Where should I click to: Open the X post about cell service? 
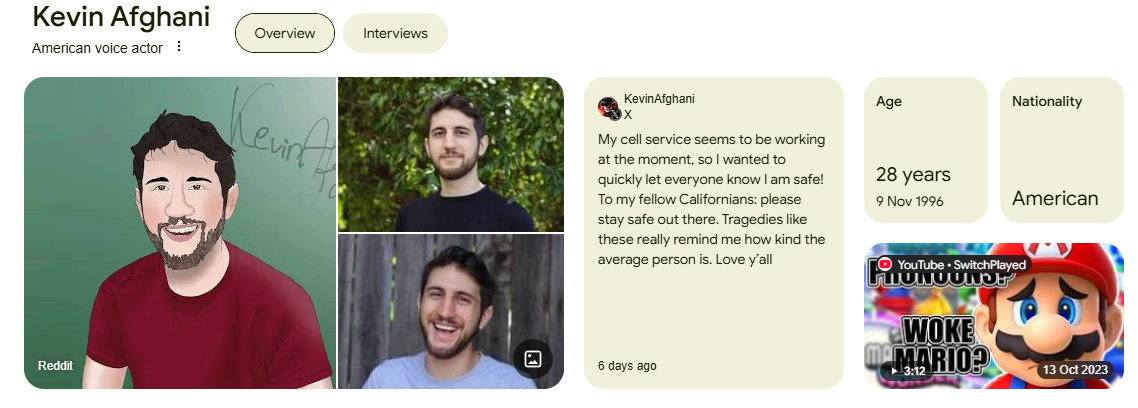(712, 200)
